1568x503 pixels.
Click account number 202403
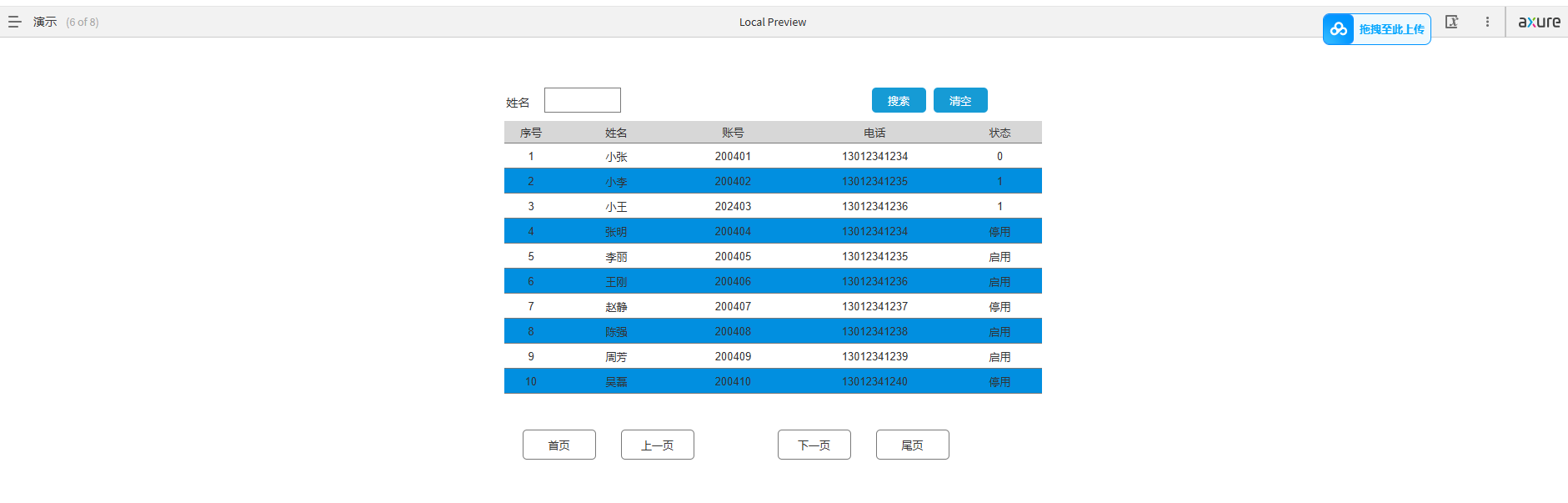point(733,206)
